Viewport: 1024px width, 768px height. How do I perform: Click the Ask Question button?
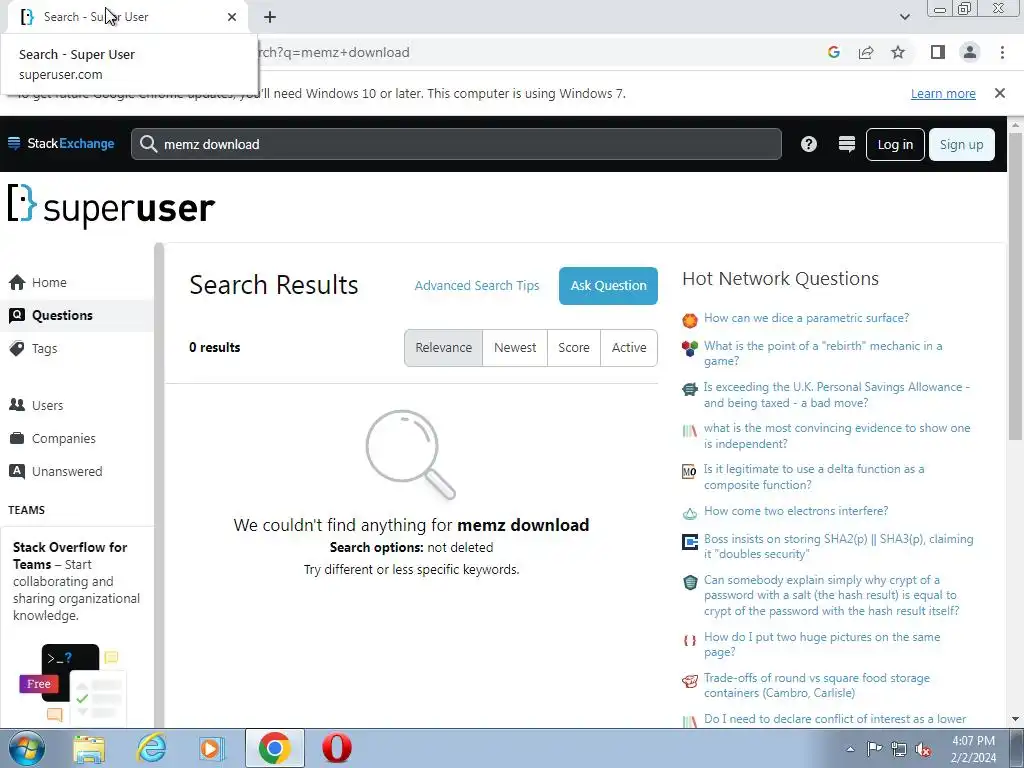click(608, 286)
